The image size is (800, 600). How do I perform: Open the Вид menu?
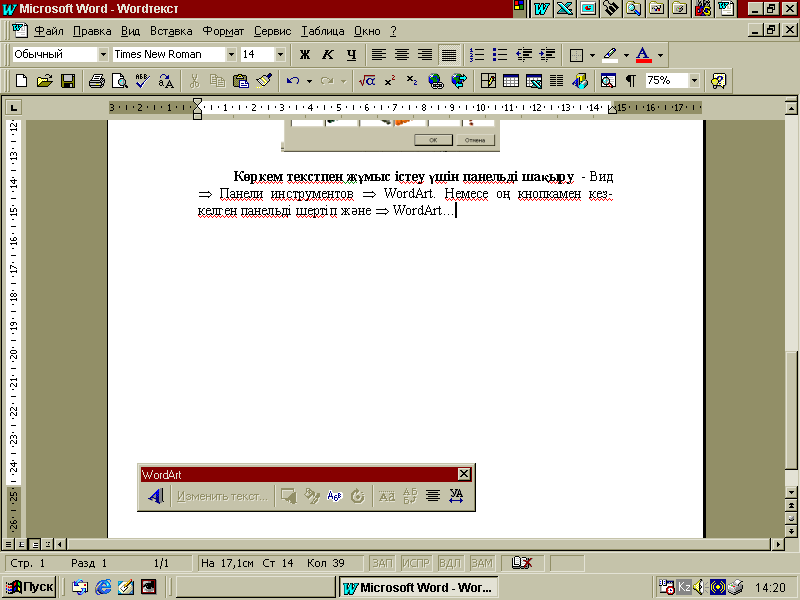(x=130, y=31)
